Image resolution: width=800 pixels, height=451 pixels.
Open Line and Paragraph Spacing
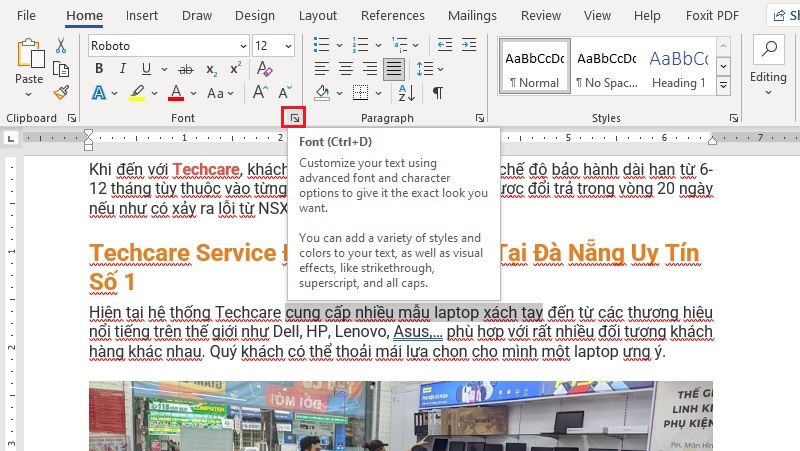pos(425,68)
